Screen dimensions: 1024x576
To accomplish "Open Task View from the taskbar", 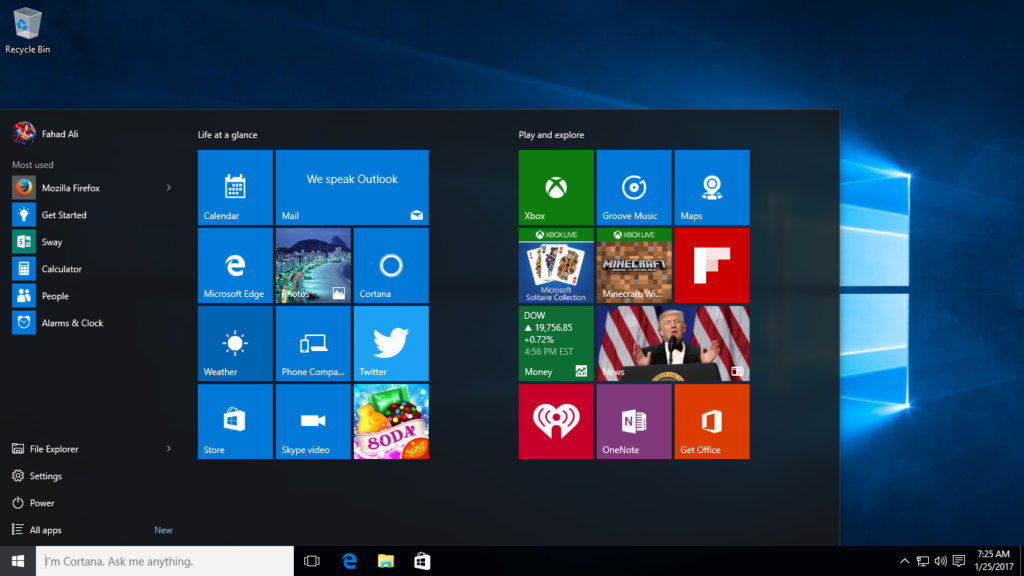I will click(311, 560).
